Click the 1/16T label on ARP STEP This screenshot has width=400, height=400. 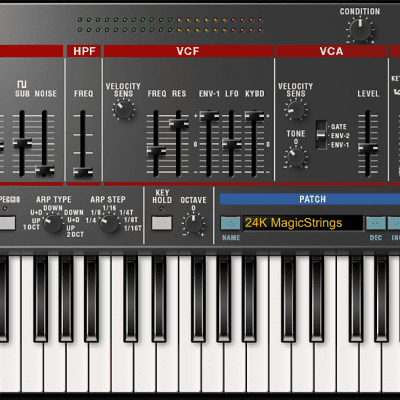[x=133, y=228]
